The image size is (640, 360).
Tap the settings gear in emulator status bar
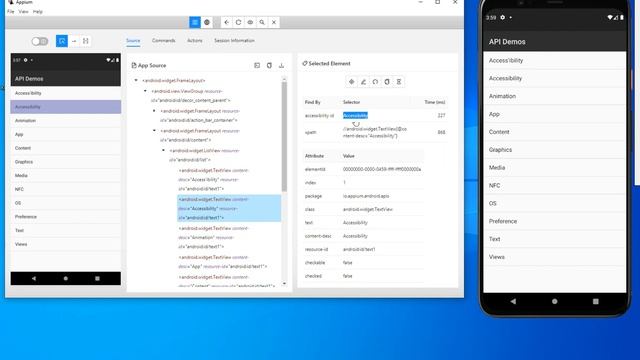point(502,17)
